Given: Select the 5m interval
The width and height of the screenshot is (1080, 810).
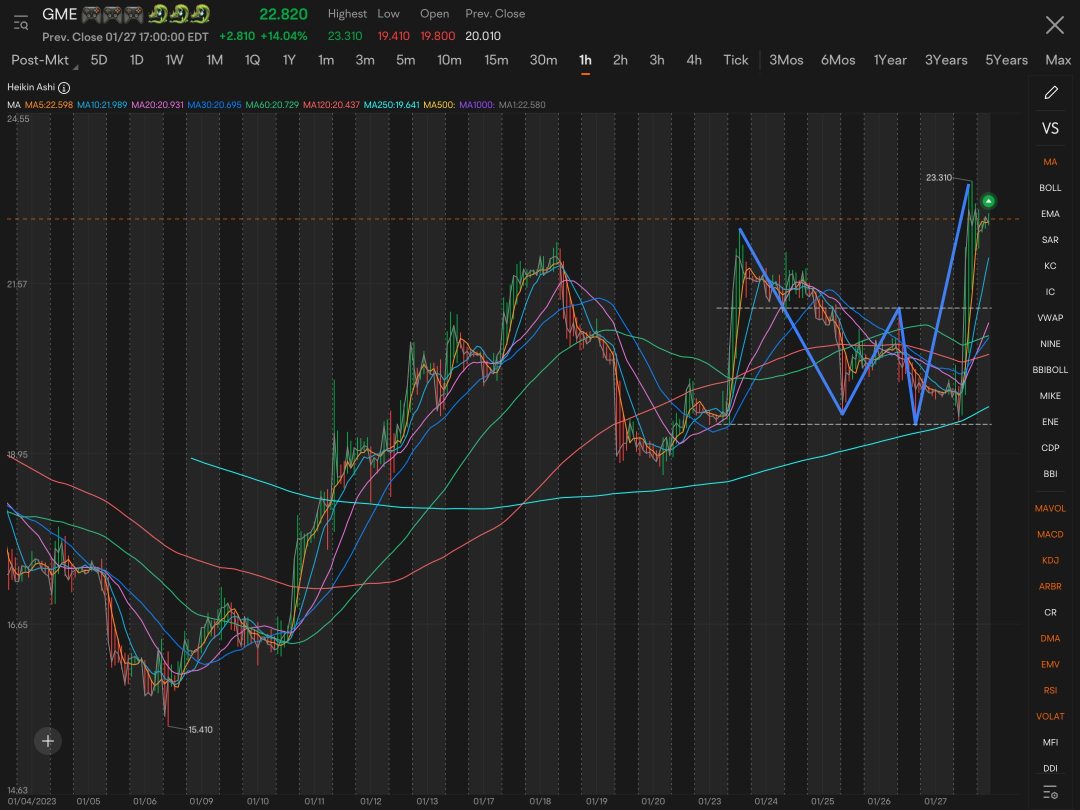Looking at the screenshot, I should point(406,60).
